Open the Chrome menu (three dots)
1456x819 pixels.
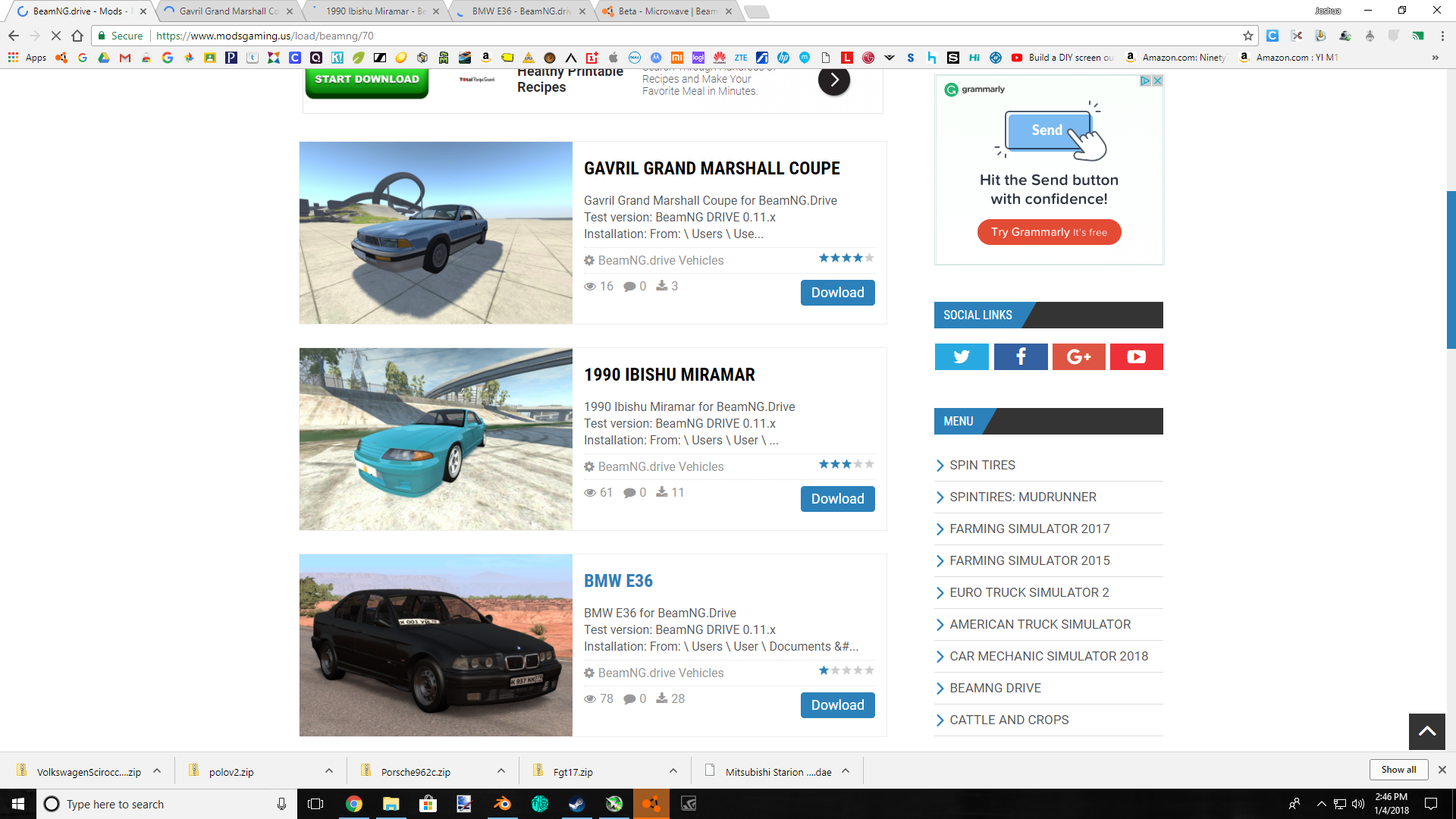pyautogui.click(x=1442, y=36)
